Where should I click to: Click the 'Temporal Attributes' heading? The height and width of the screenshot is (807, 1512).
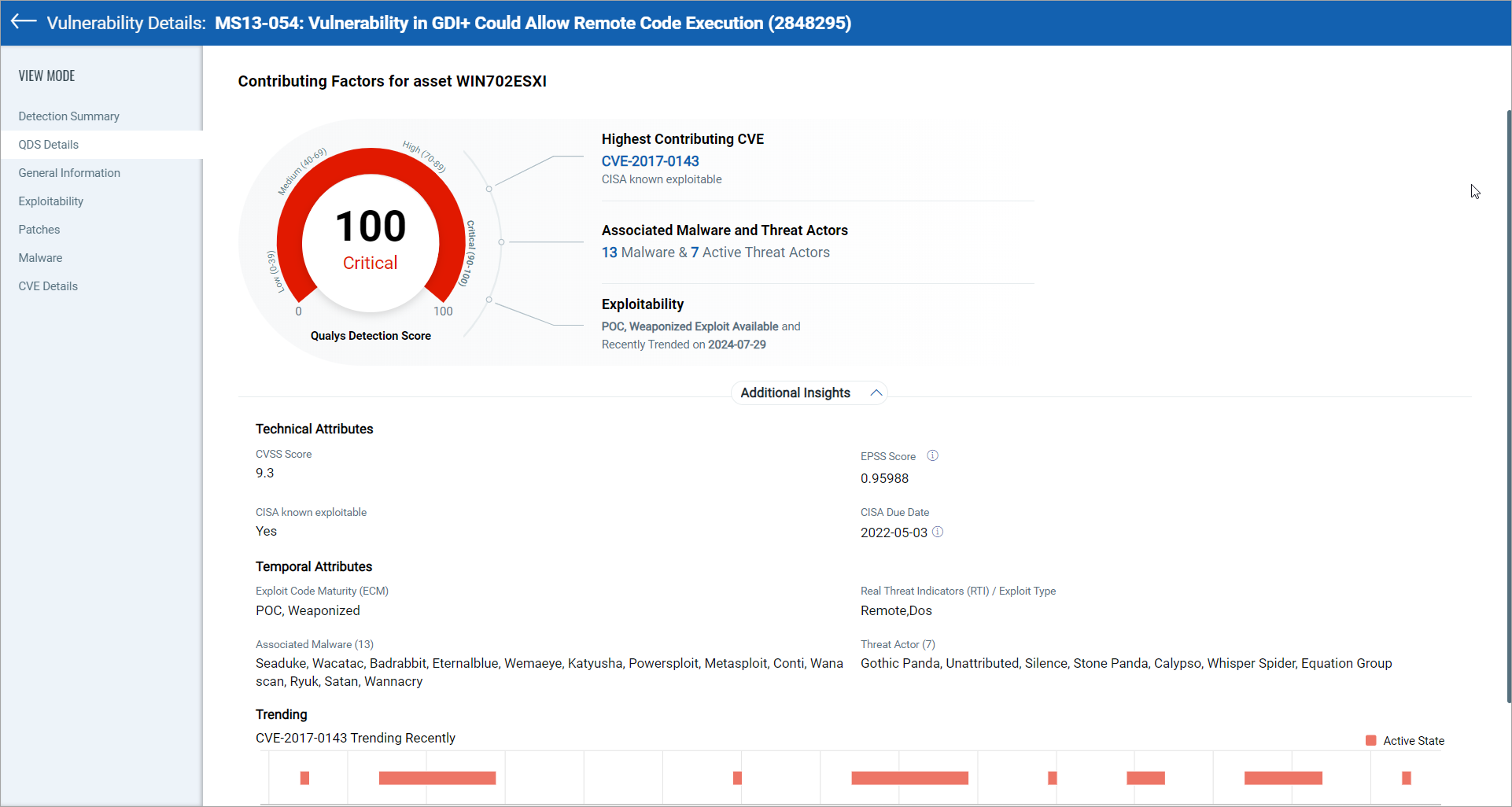point(314,566)
